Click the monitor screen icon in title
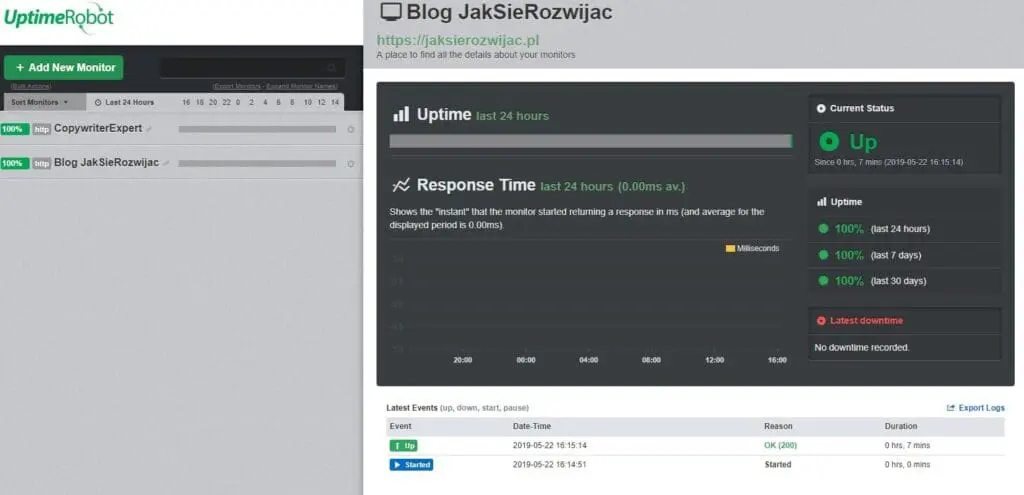The height and width of the screenshot is (495, 1024). 391,12
